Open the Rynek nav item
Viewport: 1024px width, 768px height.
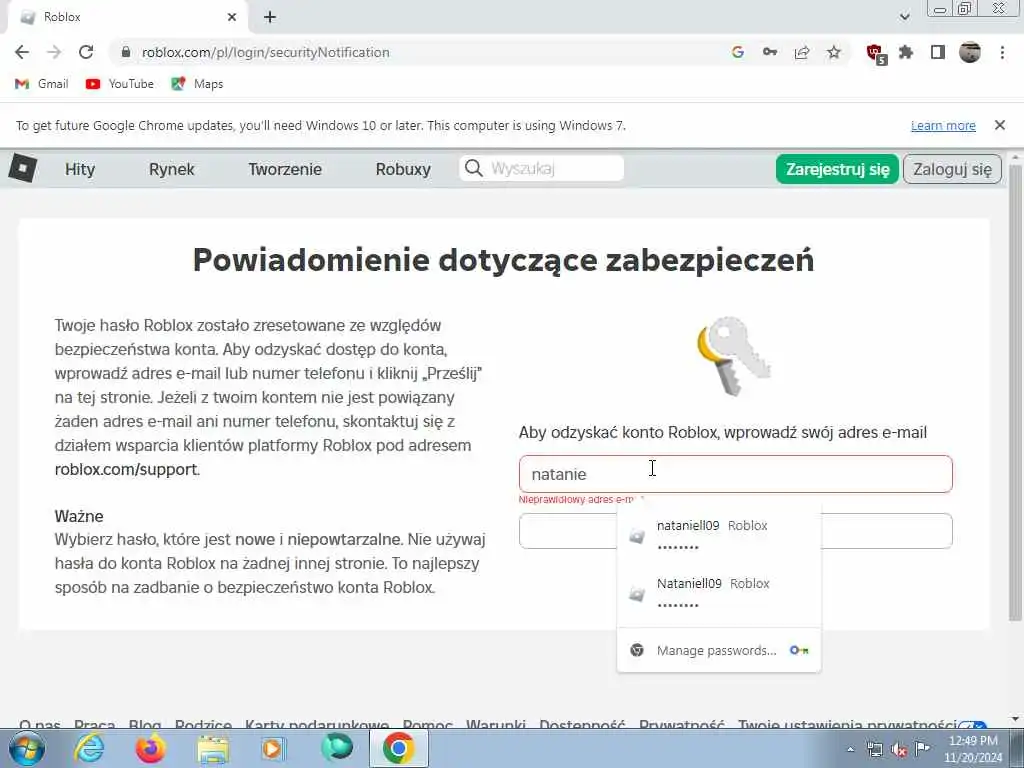pyautogui.click(x=172, y=169)
